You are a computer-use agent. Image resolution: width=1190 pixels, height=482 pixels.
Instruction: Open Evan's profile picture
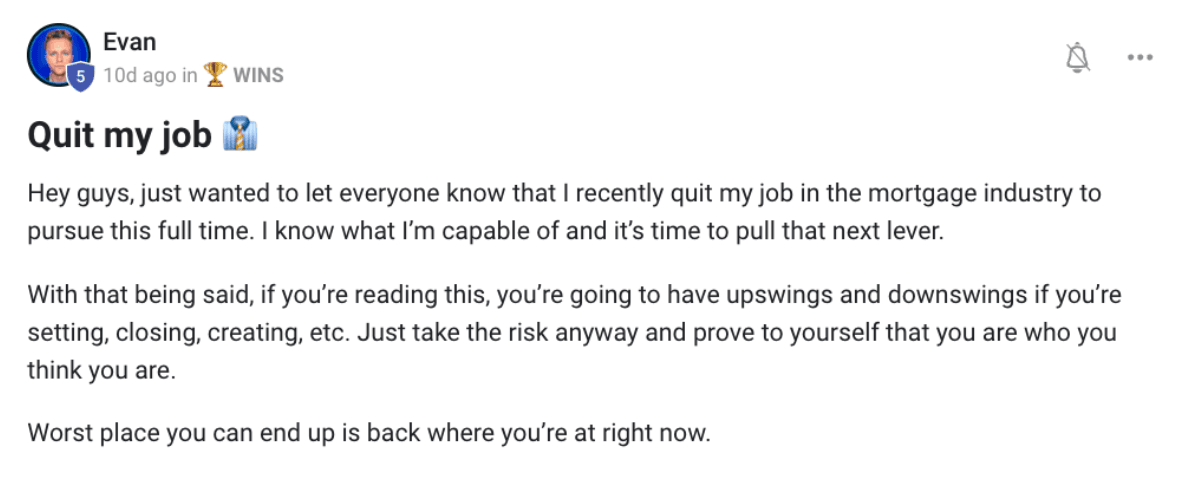coord(58,55)
